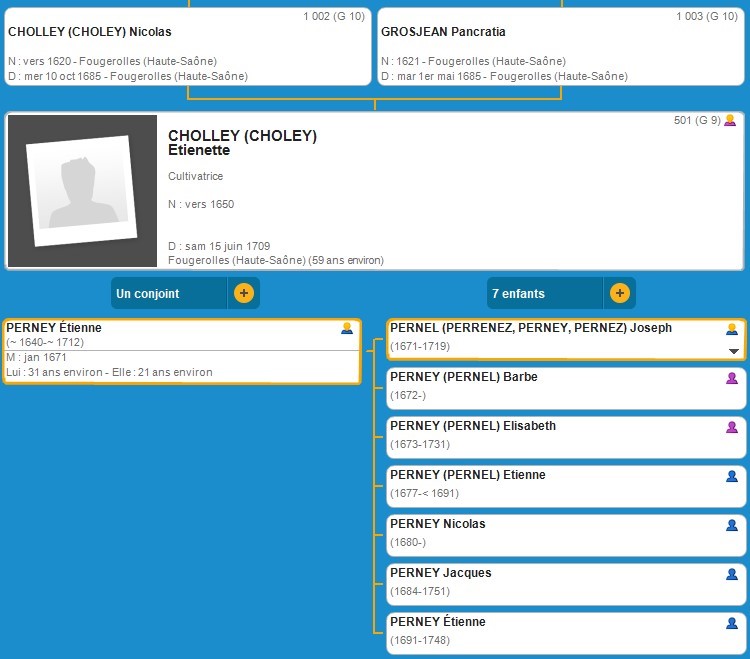Click the plus icon beside Un conjoint
The image size is (750, 659).
(244, 294)
